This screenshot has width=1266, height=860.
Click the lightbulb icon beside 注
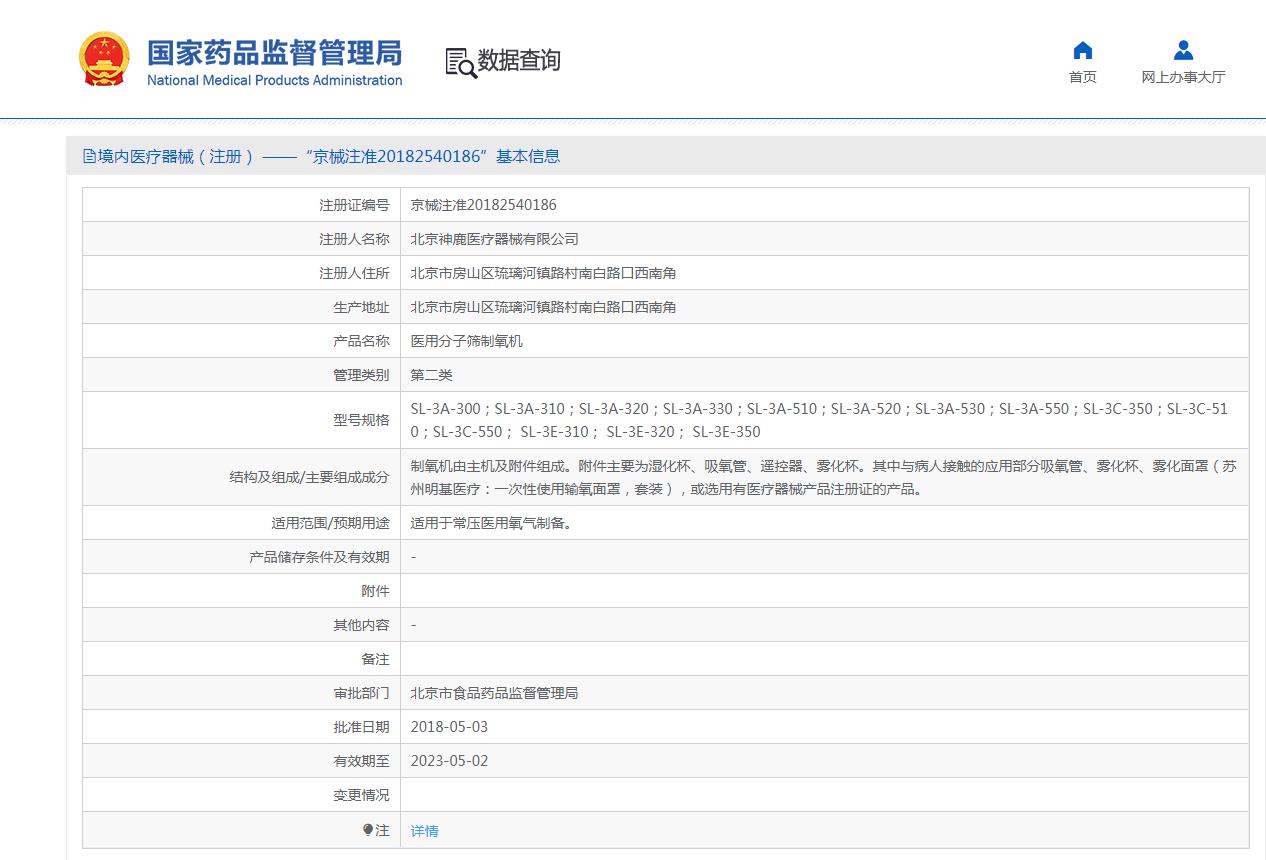[x=367, y=830]
